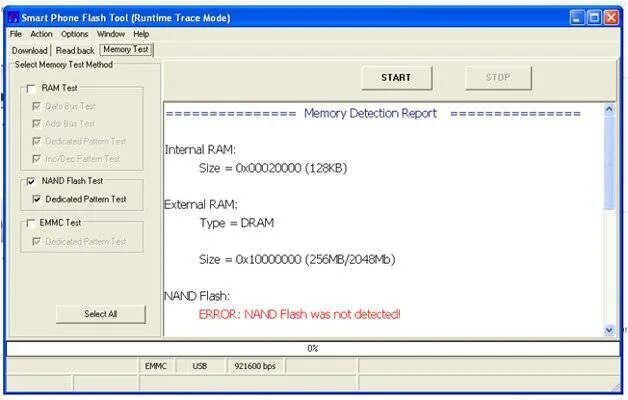Uncheck Dedicated Pattern Test under NAND Flash
This screenshot has width=628, height=400.
[x=36, y=199]
